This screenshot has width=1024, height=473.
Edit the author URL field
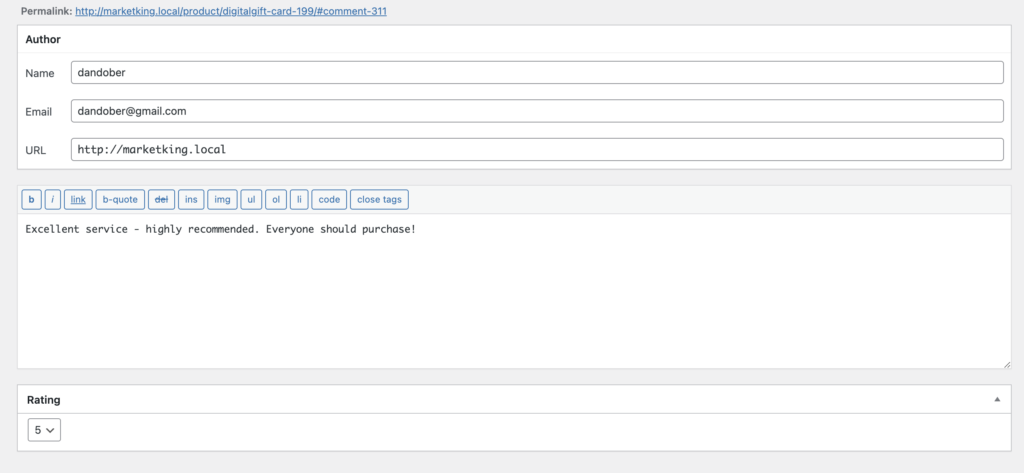click(537, 150)
